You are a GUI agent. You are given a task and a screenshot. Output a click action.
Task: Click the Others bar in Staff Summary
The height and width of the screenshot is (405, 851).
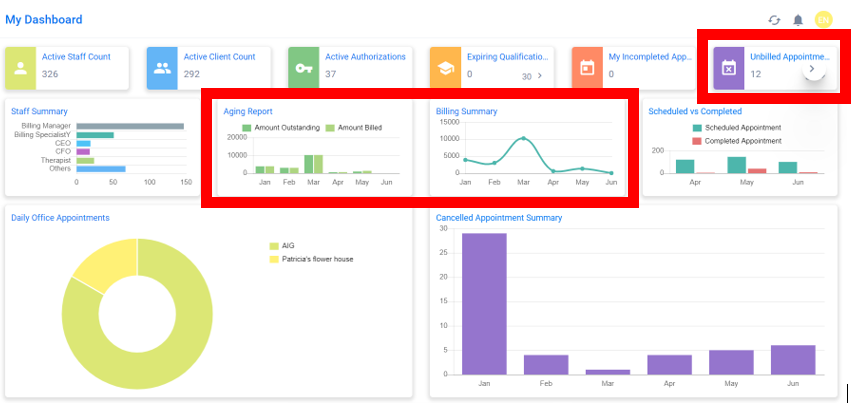(x=101, y=169)
